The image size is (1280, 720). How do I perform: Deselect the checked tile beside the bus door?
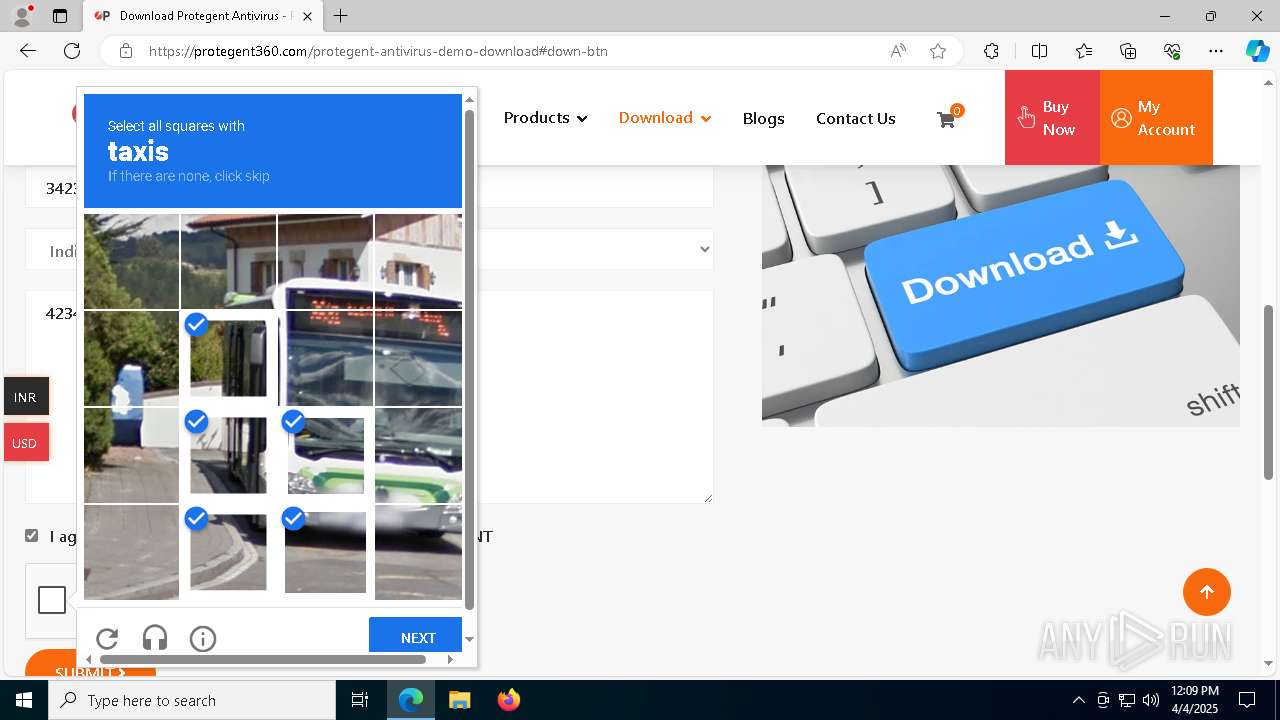pos(228,358)
